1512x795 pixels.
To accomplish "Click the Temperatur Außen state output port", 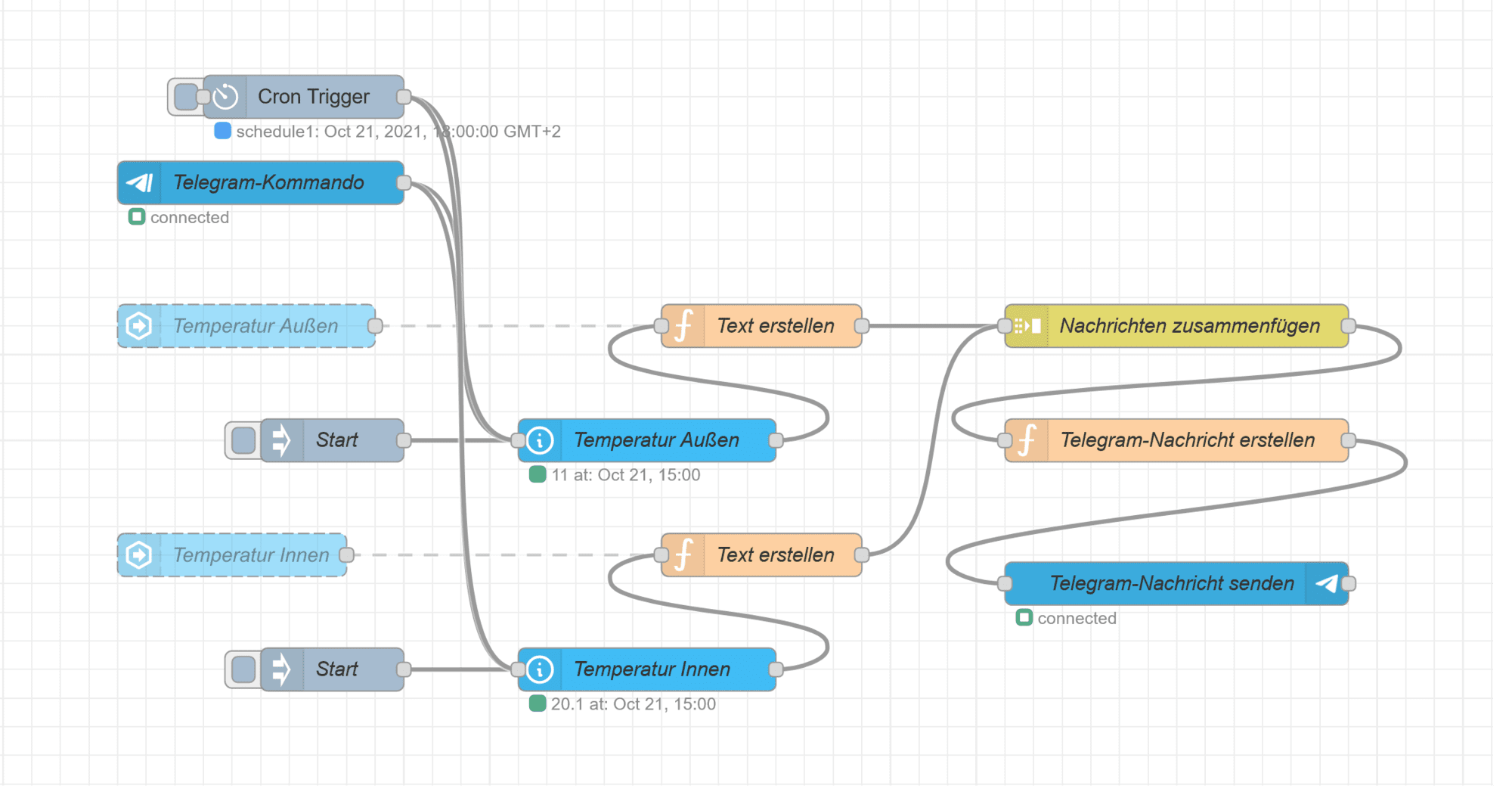I will pyautogui.click(x=776, y=440).
